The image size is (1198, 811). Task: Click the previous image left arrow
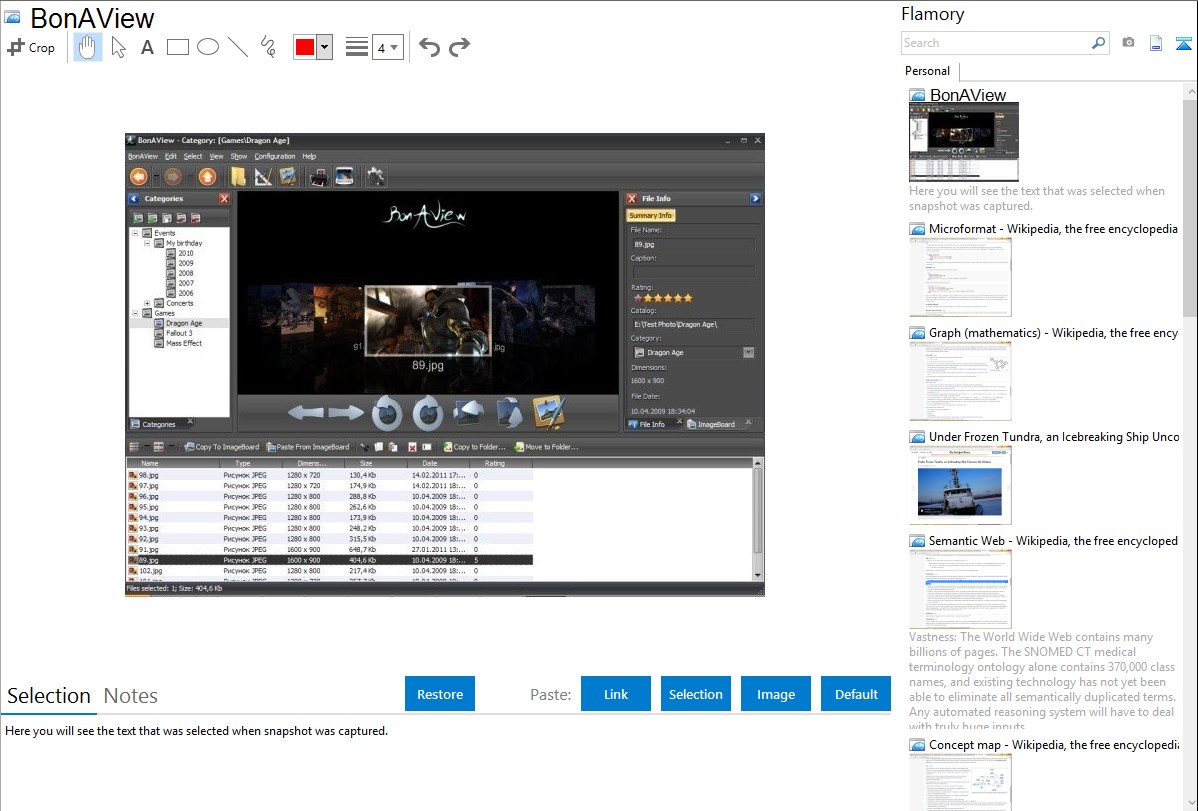[306, 413]
